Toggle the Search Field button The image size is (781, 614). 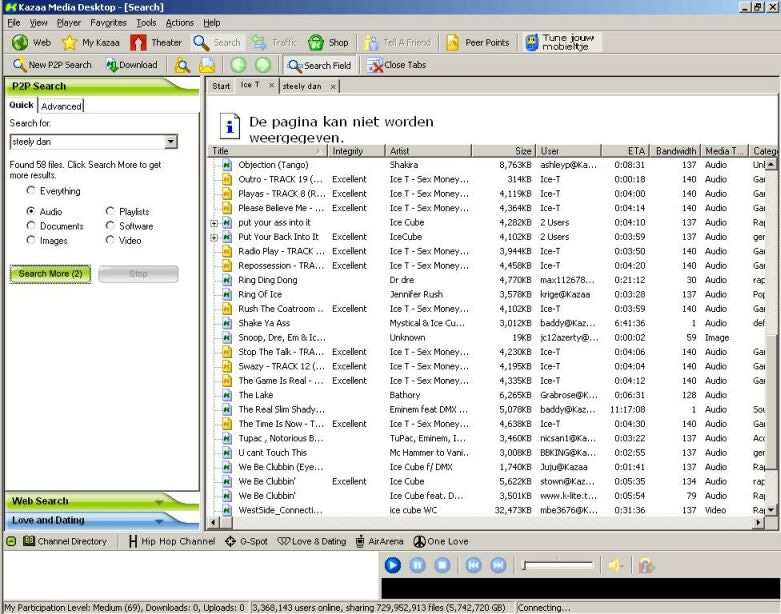tap(319, 65)
